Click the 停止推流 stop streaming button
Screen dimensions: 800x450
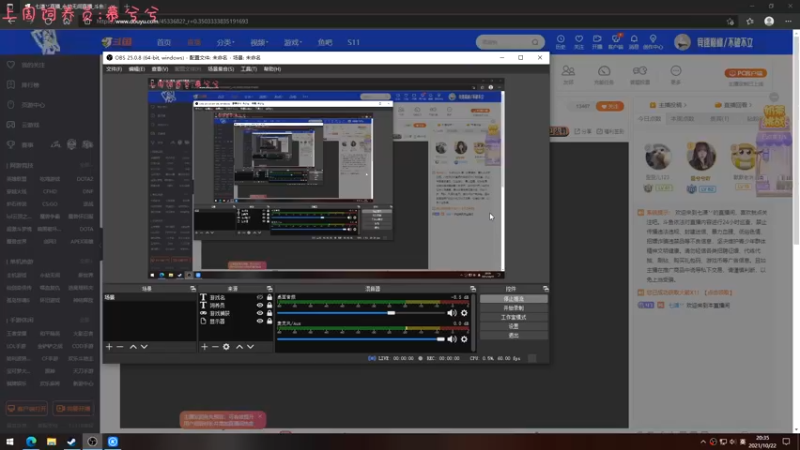[513, 299]
